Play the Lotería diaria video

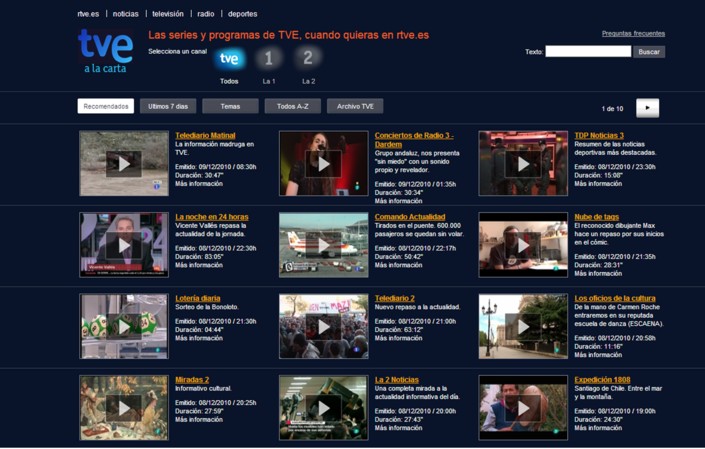point(124,326)
